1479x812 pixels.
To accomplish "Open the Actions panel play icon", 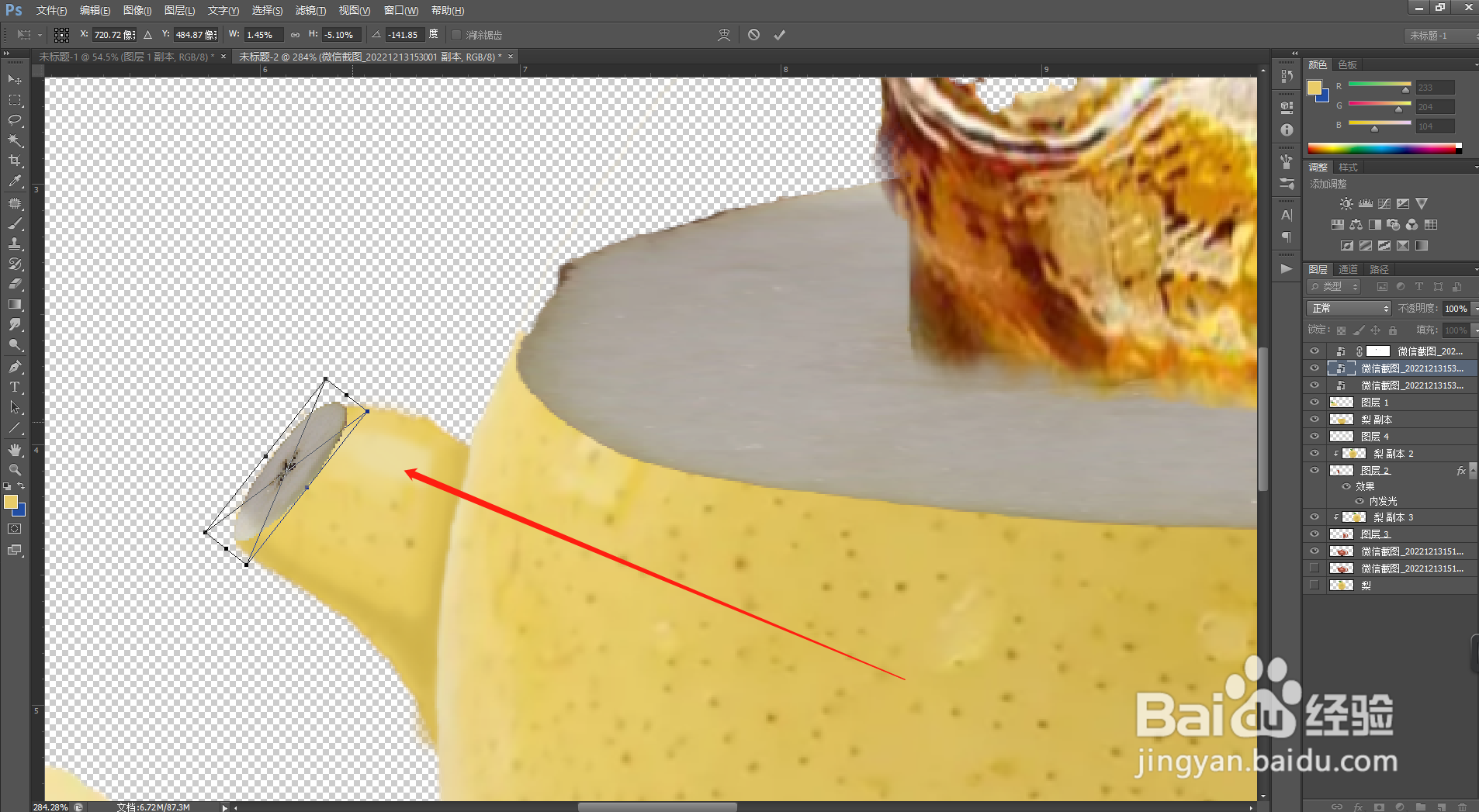I will coord(1287,268).
